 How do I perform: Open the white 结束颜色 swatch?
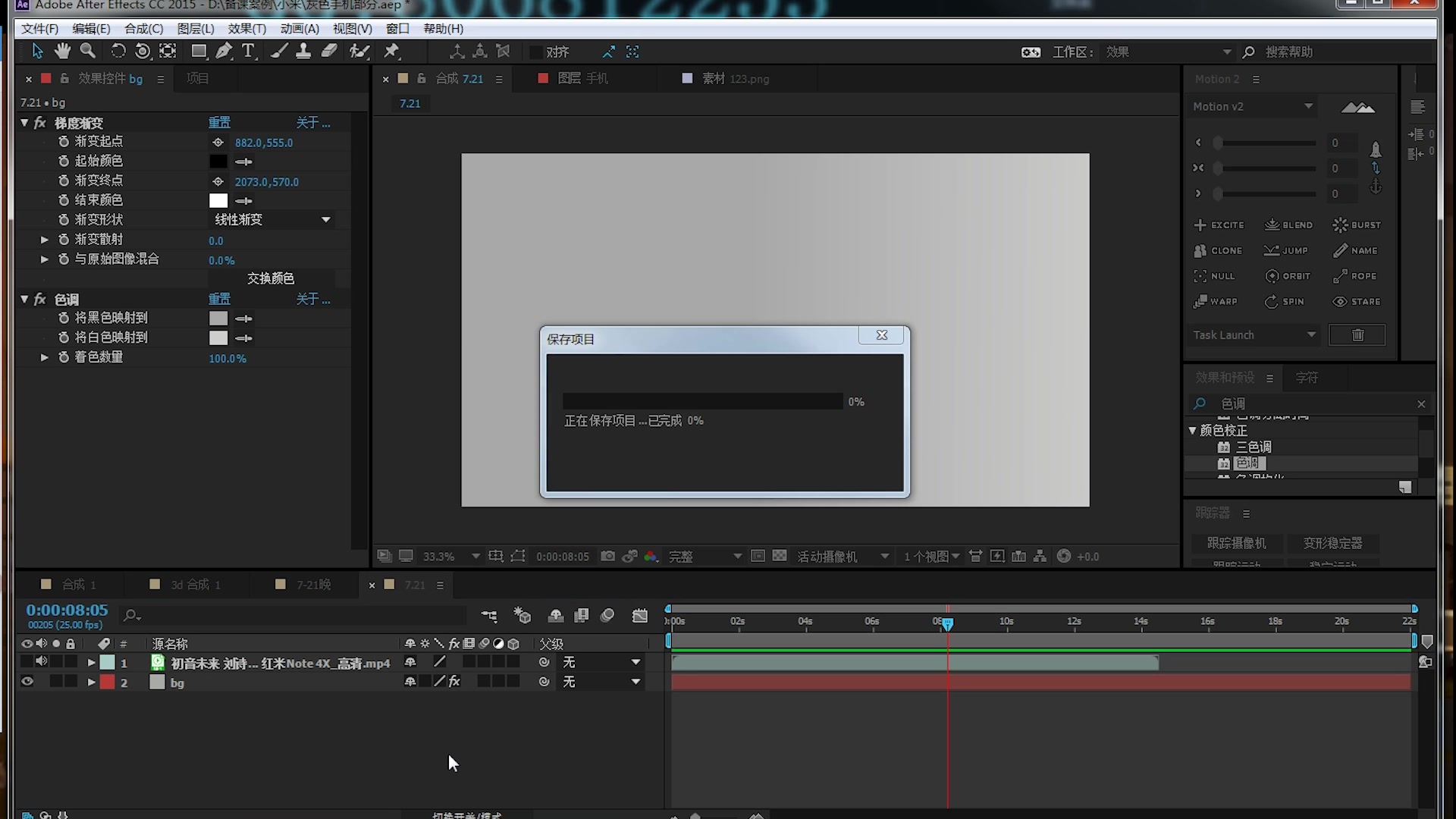coord(218,201)
